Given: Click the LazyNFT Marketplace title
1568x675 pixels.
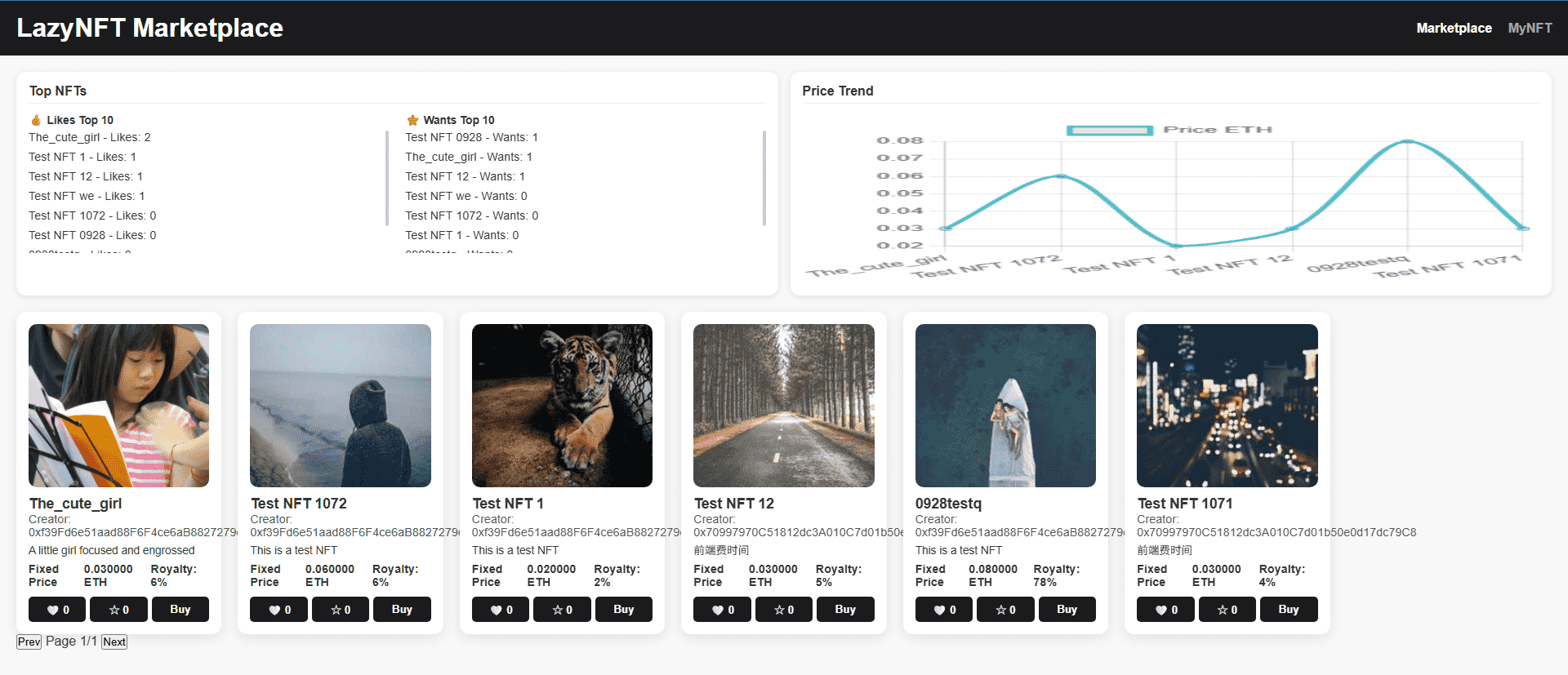Looking at the screenshot, I should pyautogui.click(x=150, y=28).
